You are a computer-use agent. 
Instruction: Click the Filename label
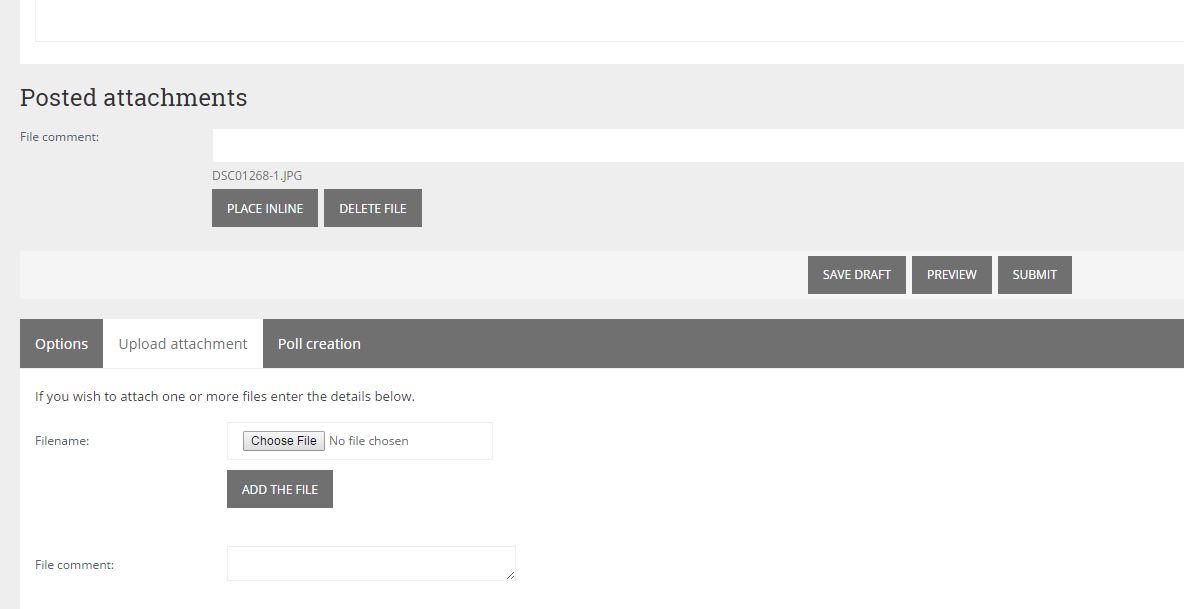(62, 441)
